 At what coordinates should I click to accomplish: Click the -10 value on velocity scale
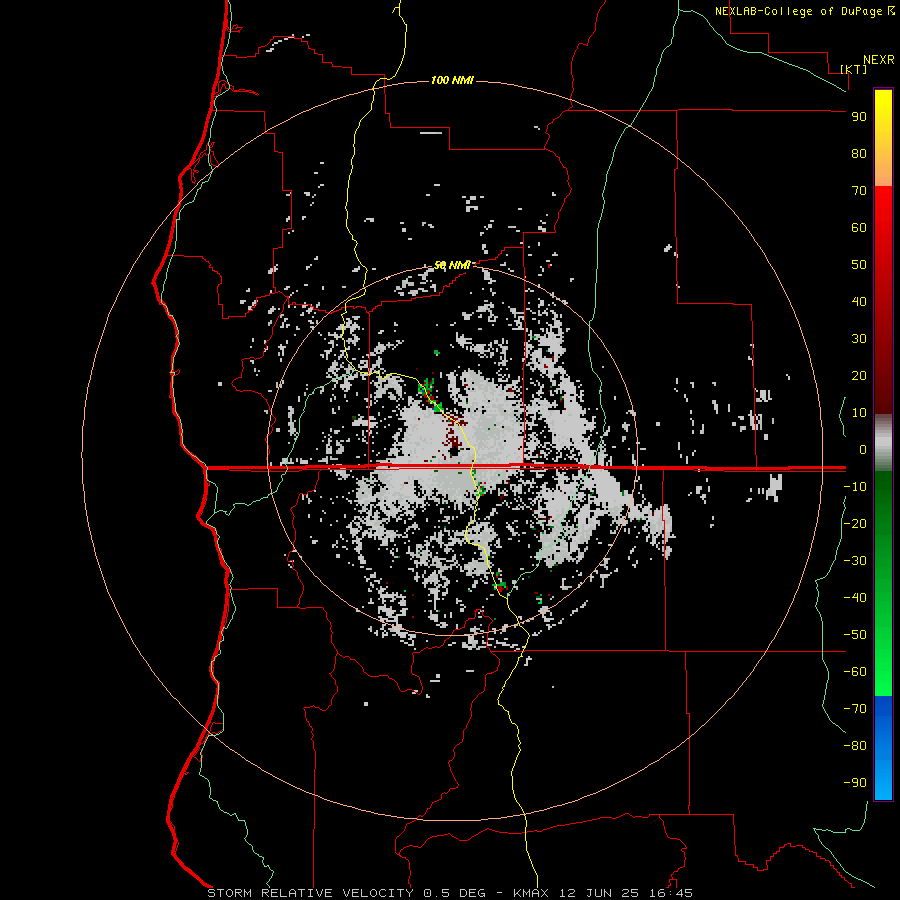click(855, 487)
